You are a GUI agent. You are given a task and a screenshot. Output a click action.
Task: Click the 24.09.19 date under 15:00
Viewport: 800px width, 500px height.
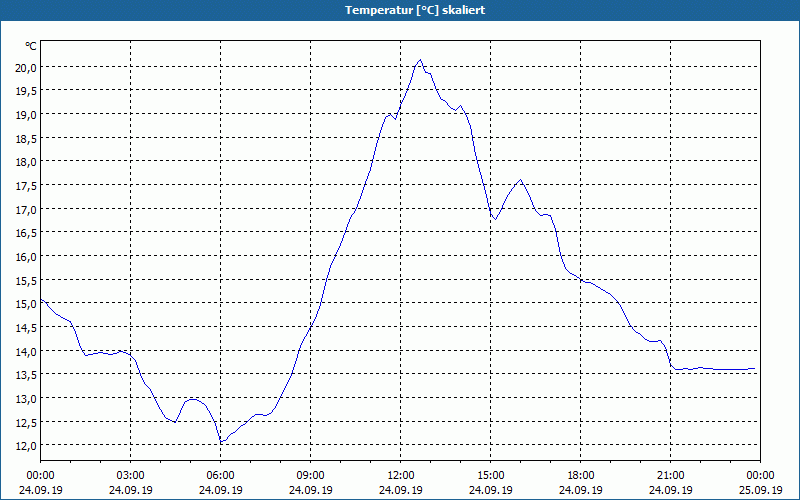tap(490, 490)
